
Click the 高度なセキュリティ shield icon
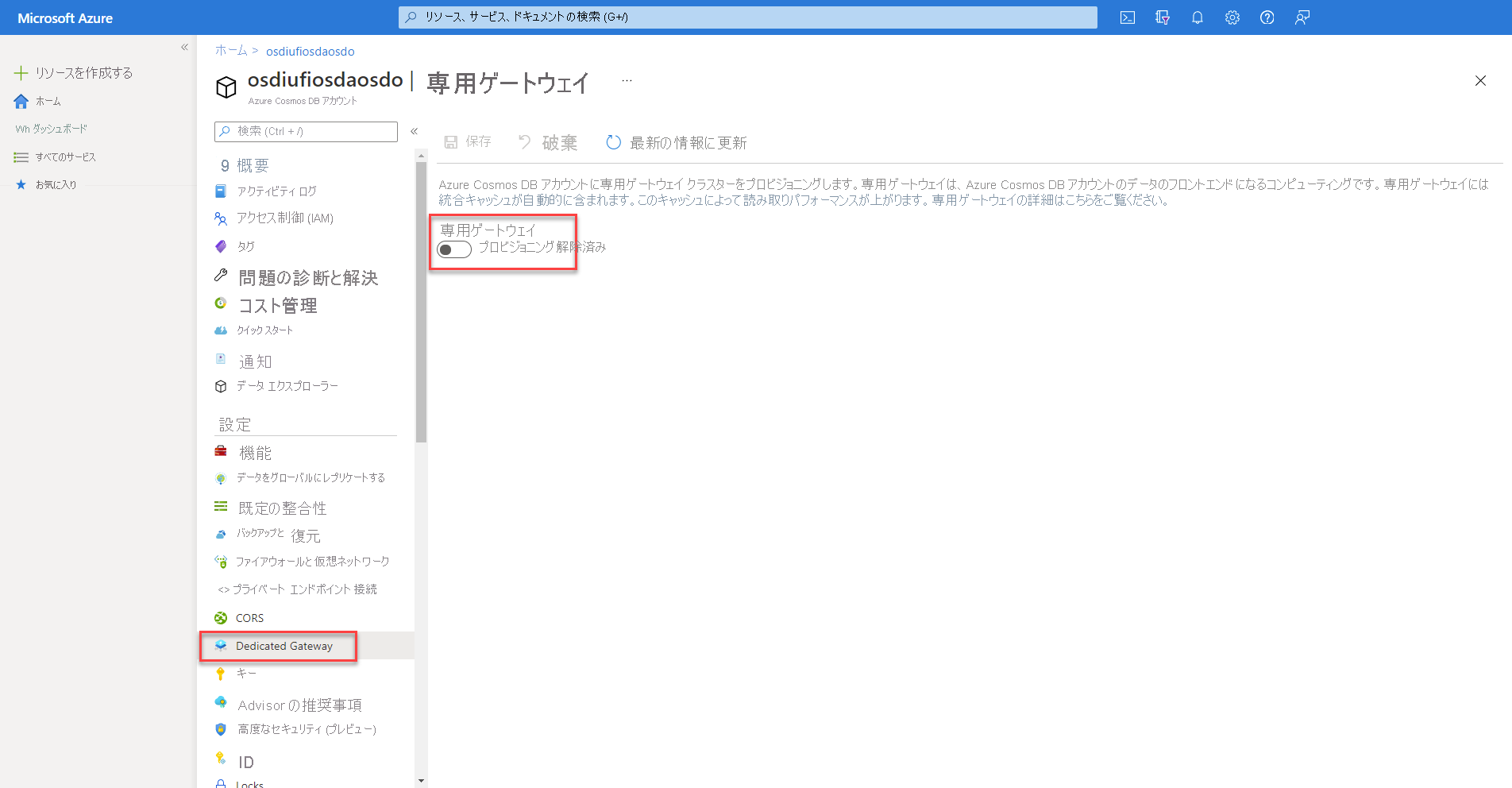221,729
